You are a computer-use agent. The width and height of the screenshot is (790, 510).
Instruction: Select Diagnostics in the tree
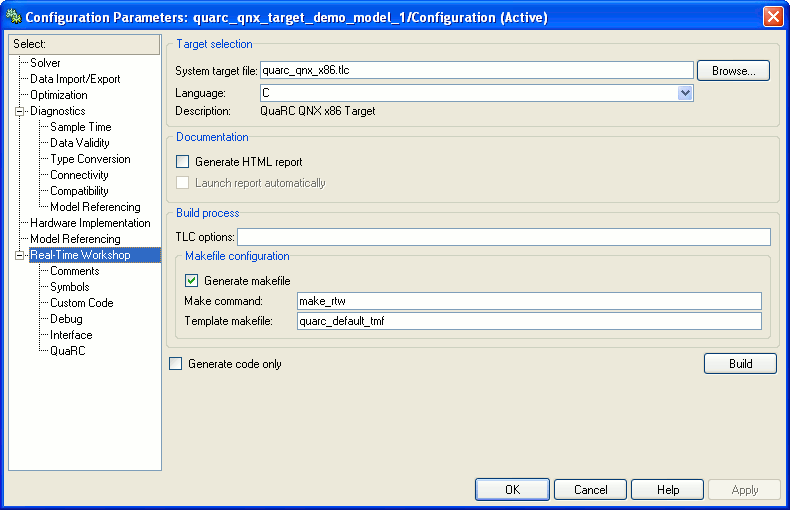pyautogui.click(x=57, y=111)
